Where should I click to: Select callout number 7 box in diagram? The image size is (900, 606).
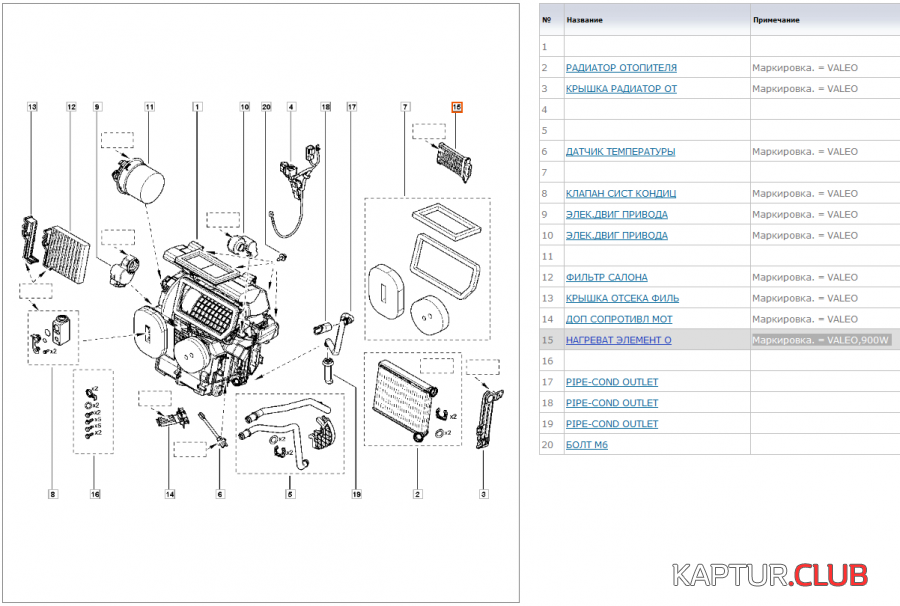pos(405,106)
